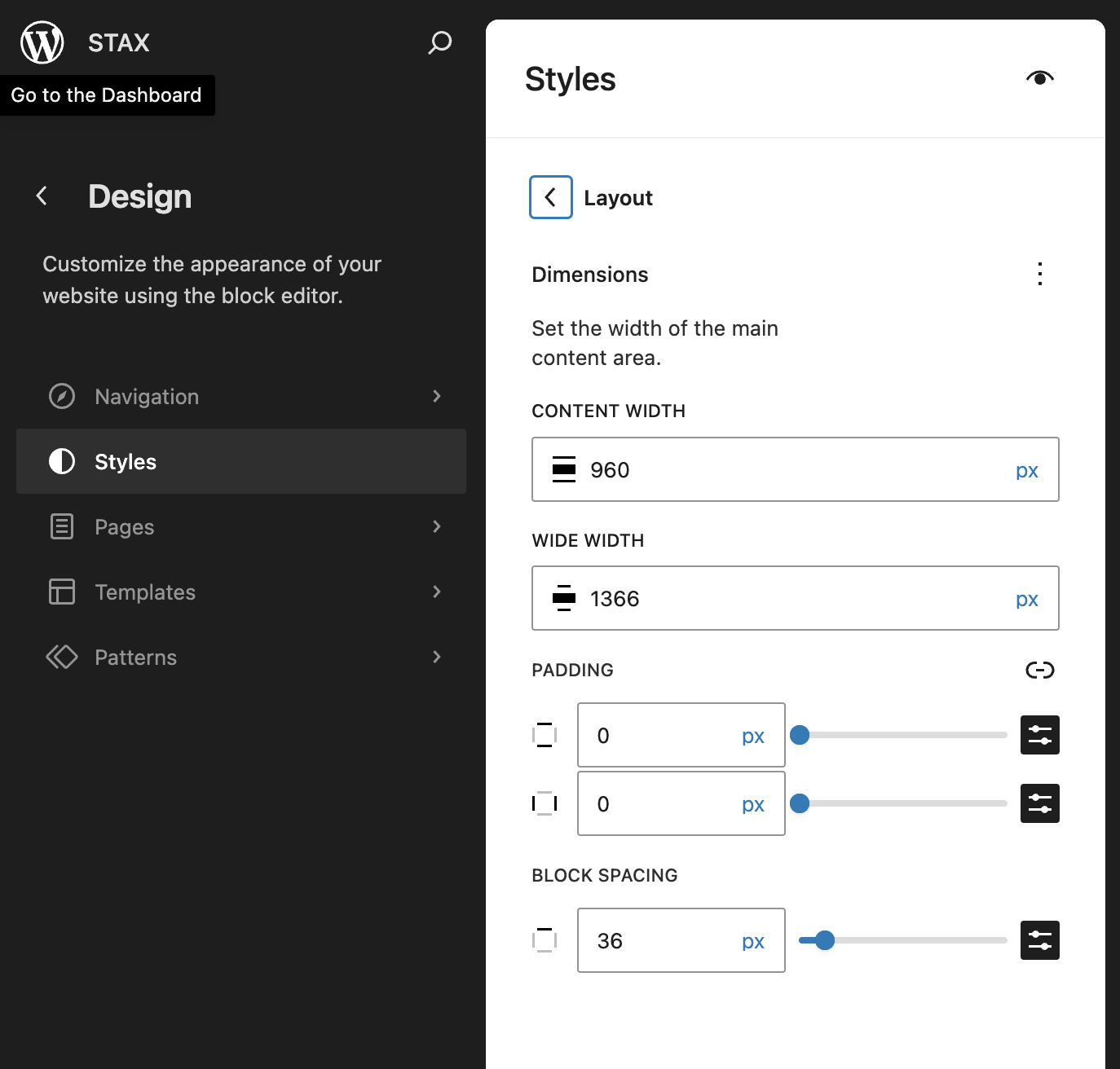Expand the Patterns menu chevron
1120x1069 pixels.
(437, 657)
